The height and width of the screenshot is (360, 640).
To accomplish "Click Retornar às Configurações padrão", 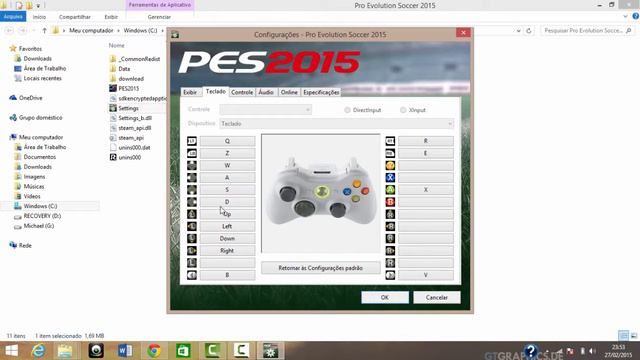I will tap(320, 268).
